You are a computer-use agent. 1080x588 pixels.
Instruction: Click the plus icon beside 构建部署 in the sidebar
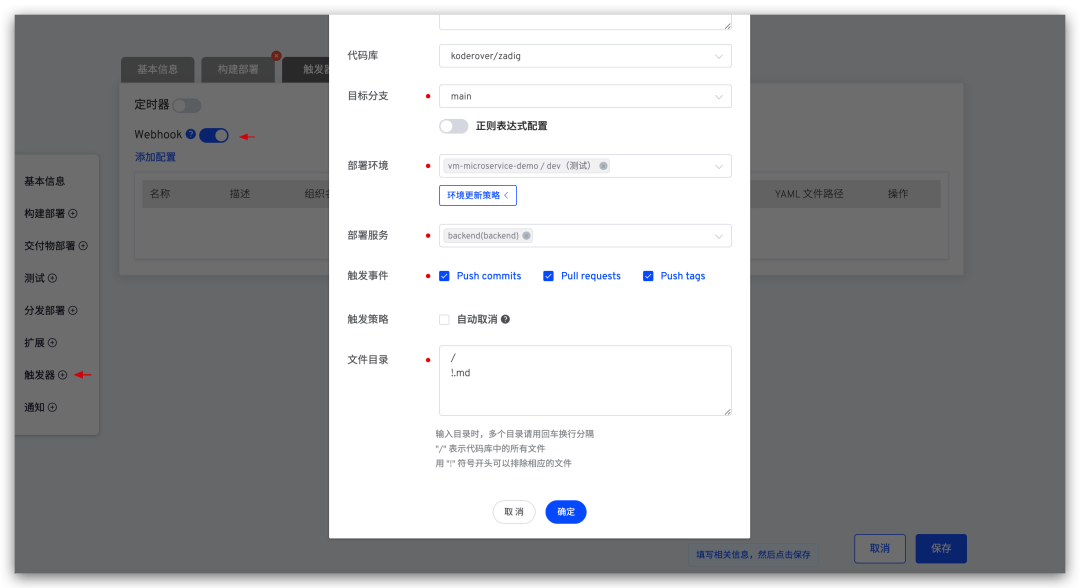click(72, 213)
